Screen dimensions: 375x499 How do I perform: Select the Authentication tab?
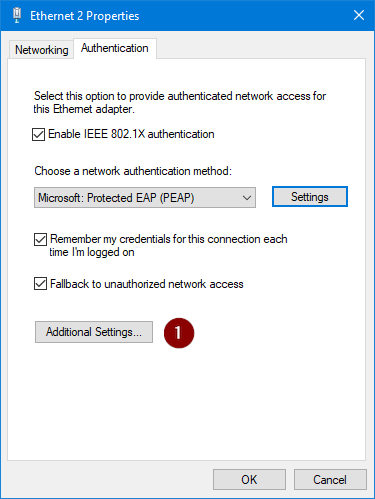[115, 48]
